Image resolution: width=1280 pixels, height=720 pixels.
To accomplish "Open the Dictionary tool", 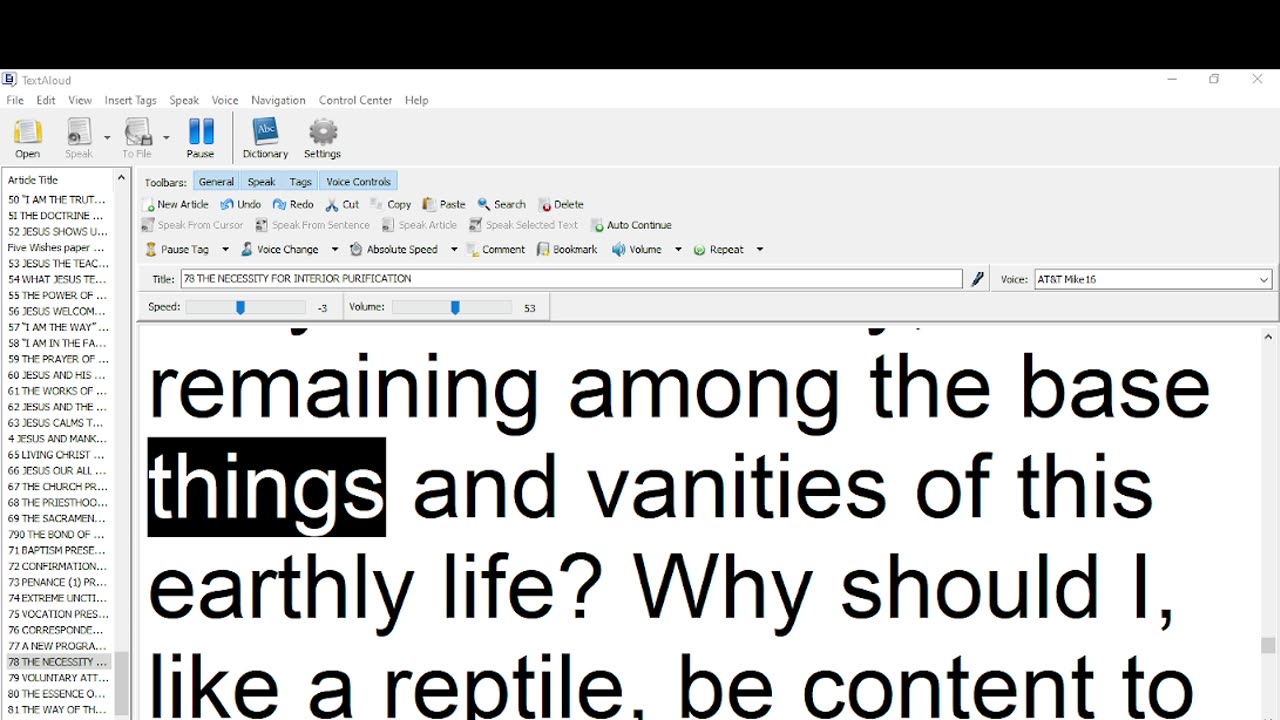I will (x=265, y=138).
